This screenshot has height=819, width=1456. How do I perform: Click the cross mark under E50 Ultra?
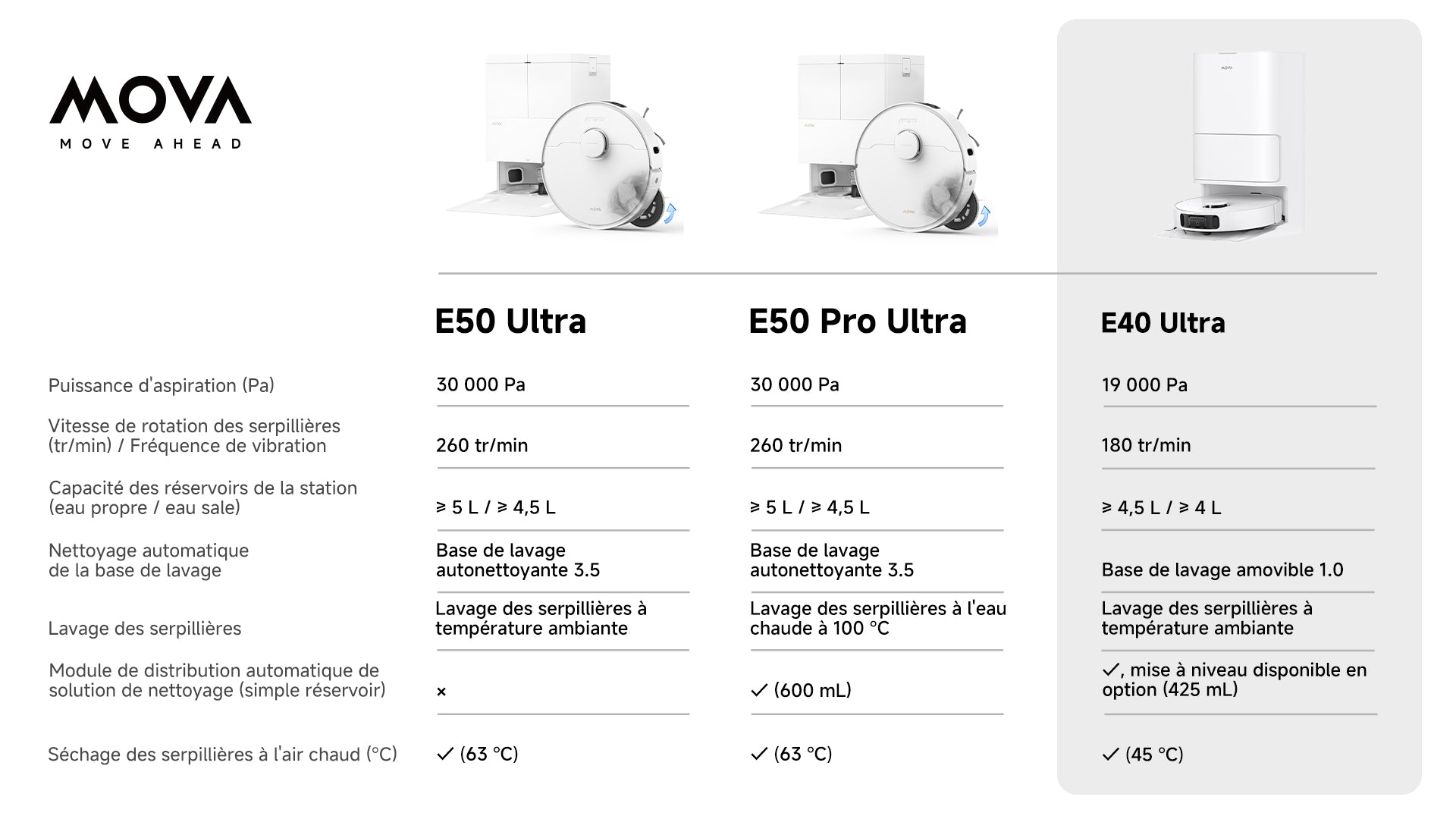click(441, 691)
